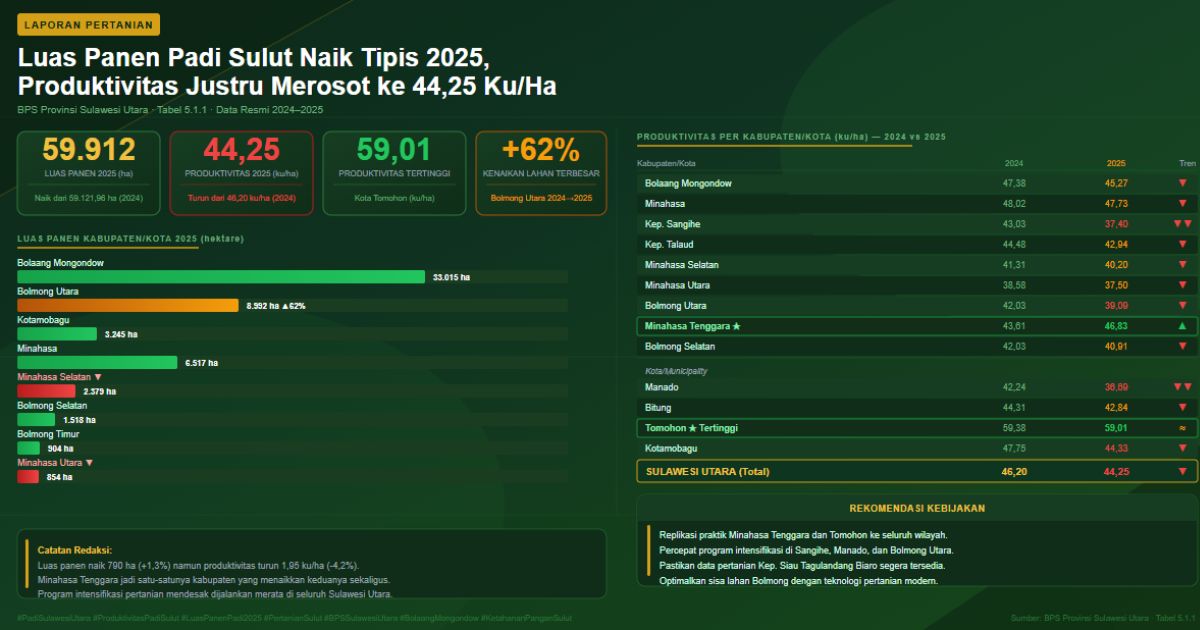Viewport: 1200px width, 630px height.
Task: Click the down arrow beside Minahasa Utara bar label
Action: (x=89, y=463)
